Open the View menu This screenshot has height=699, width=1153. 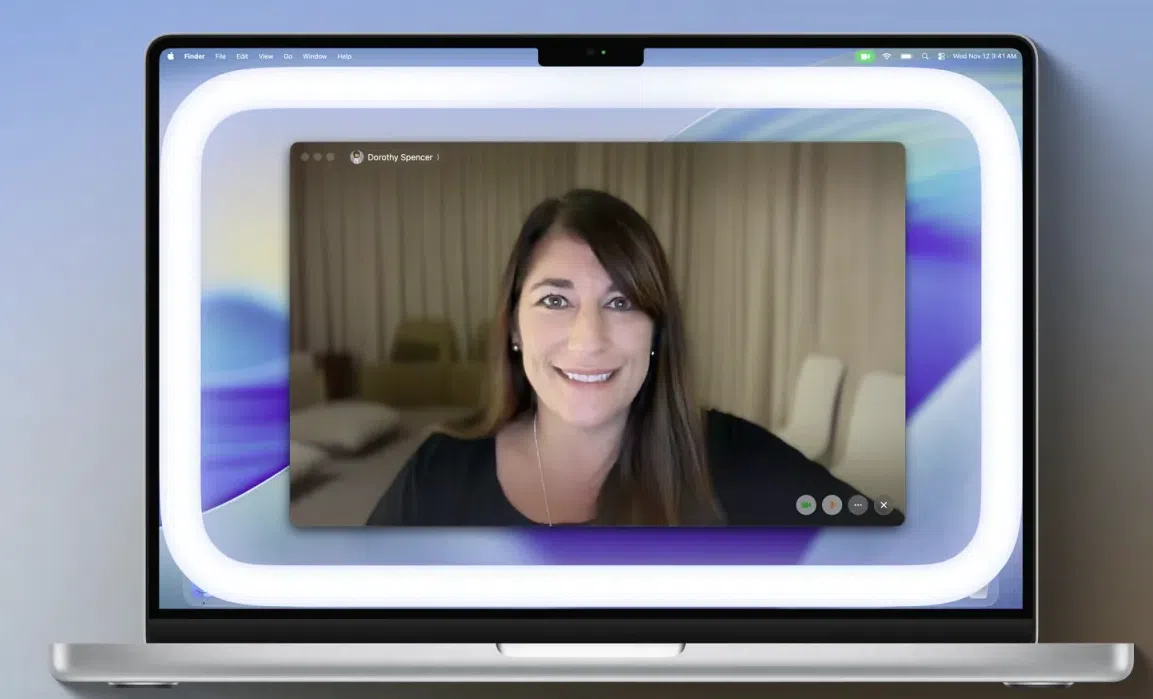click(266, 56)
